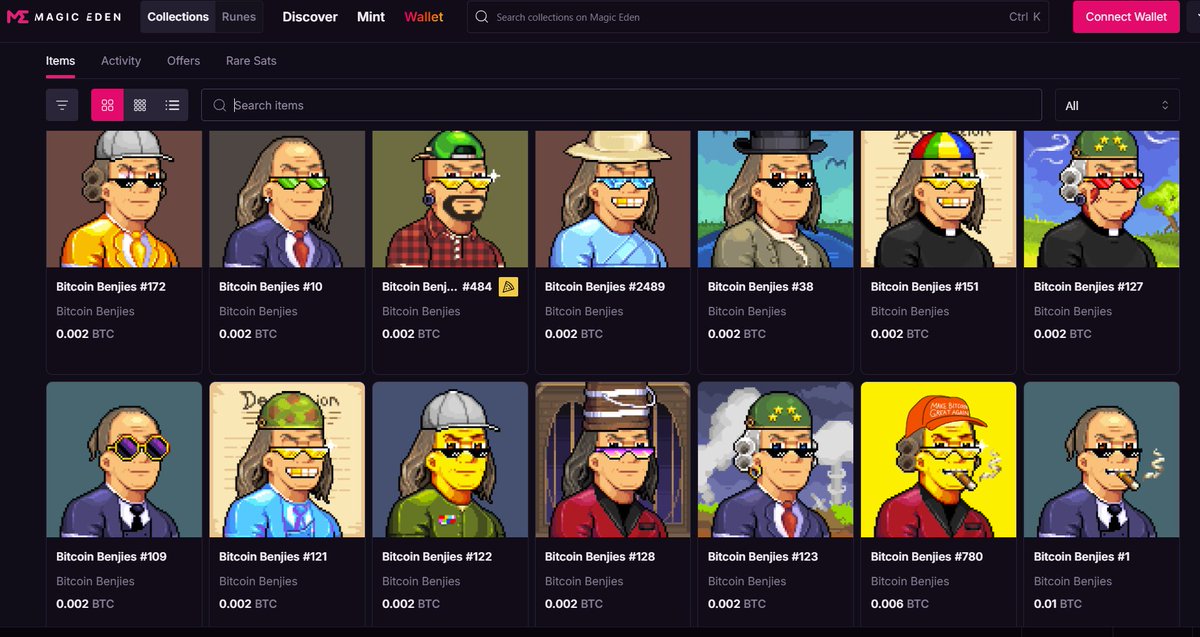Click the Bitcoin Benjies #122 title
Screen dimensions: 1200x637
(437, 557)
